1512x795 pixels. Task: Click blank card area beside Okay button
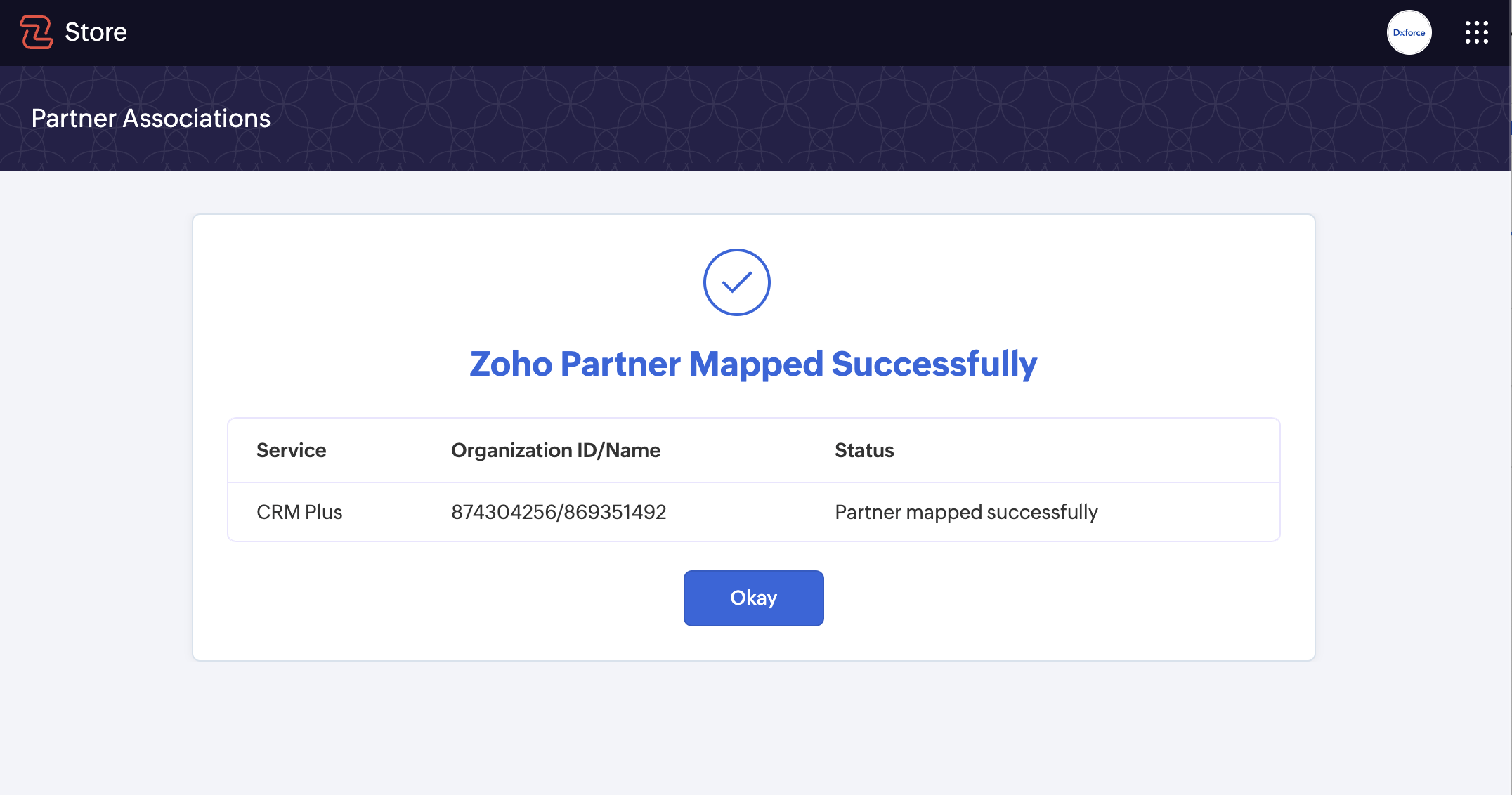coord(1054,598)
